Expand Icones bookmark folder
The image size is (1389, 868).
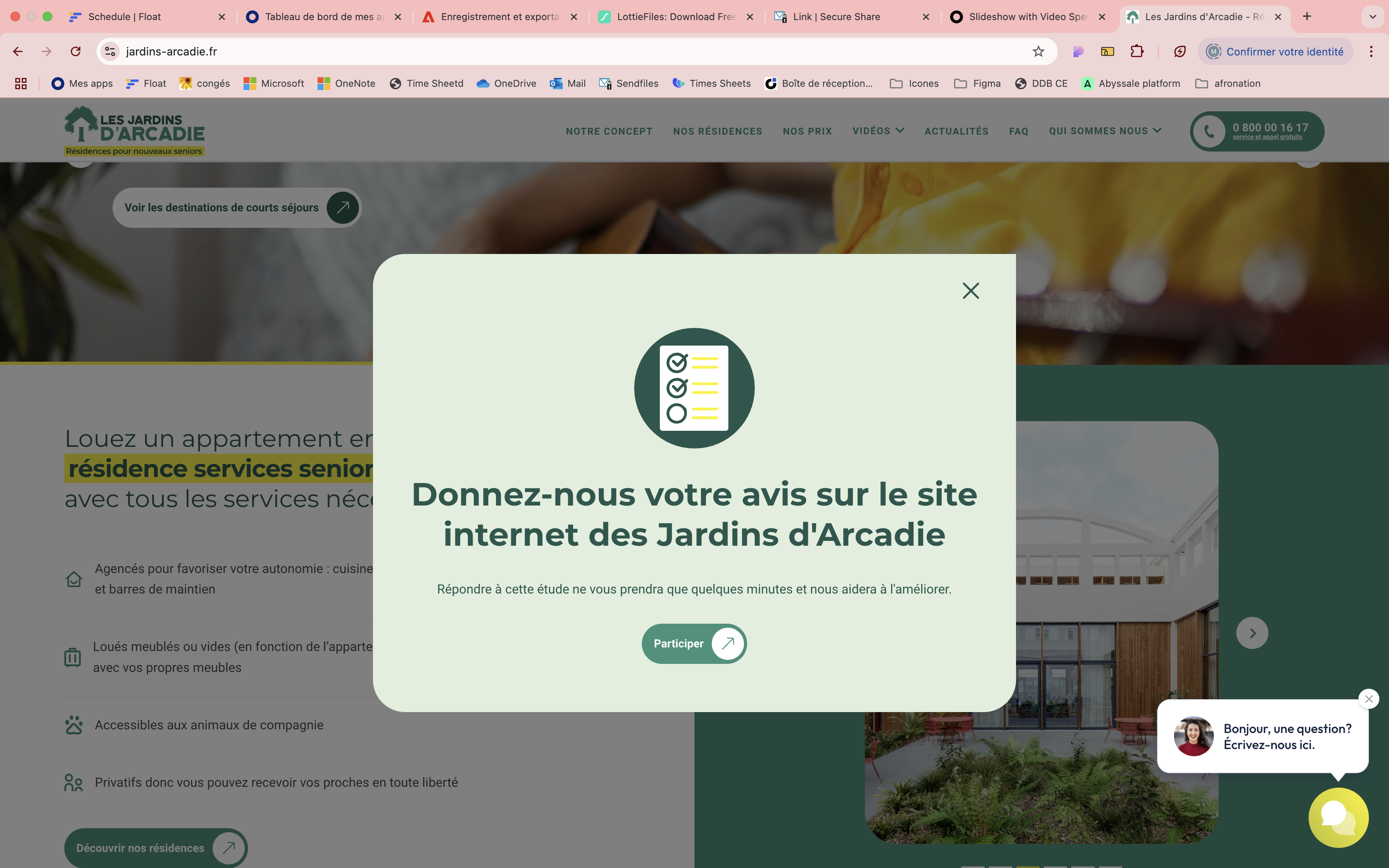pyautogui.click(x=914, y=83)
